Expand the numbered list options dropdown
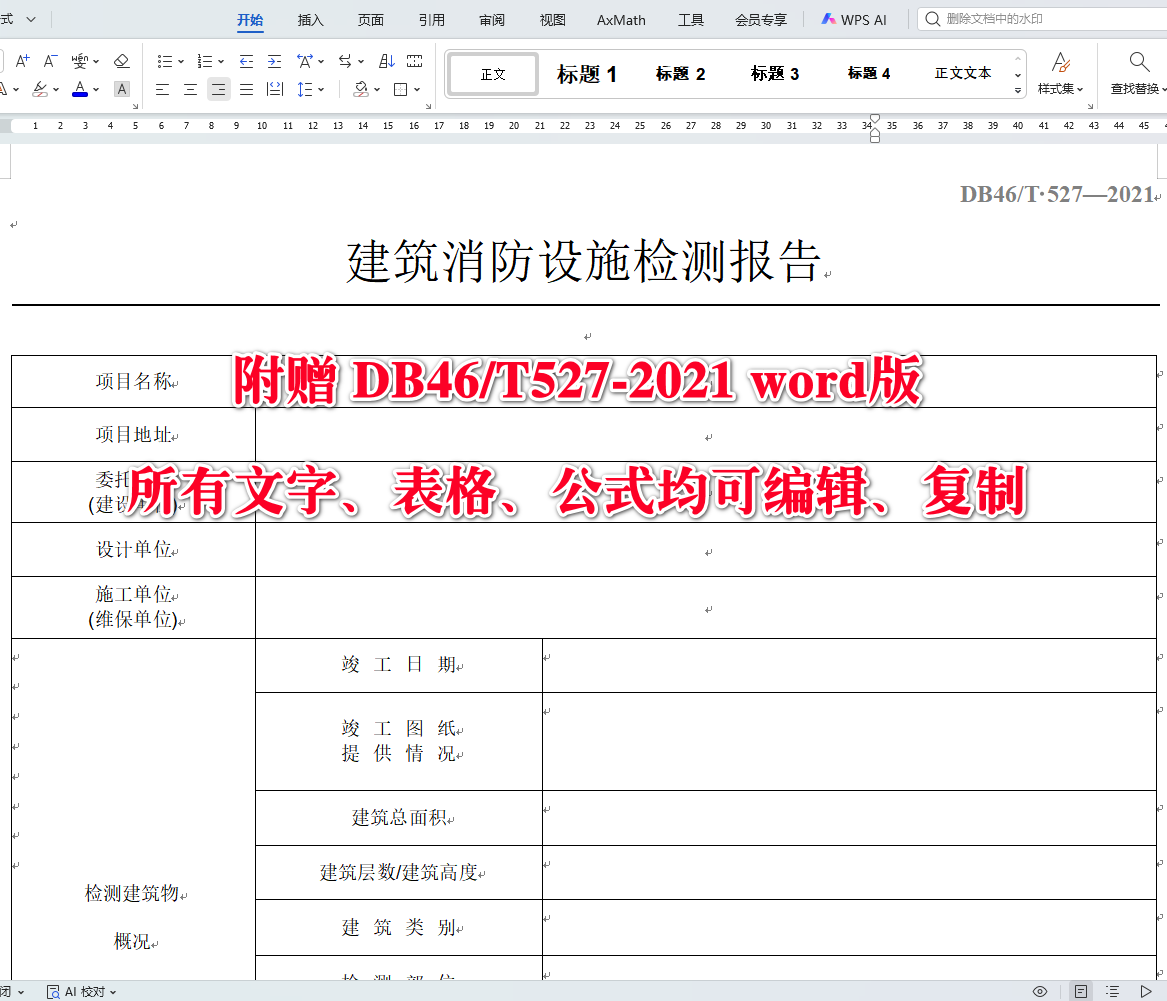 point(221,61)
